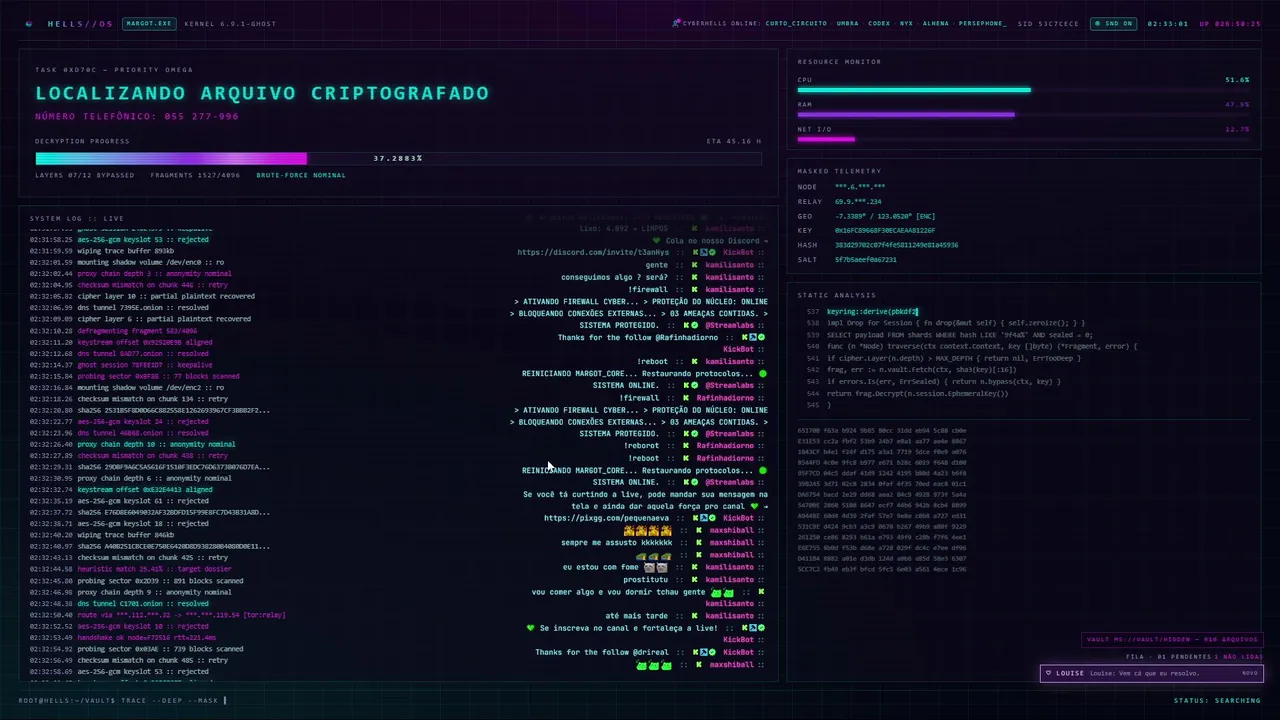This screenshot has width=1280, height=720.
Task: Click the CPU usage bar
Action: 1023,90
